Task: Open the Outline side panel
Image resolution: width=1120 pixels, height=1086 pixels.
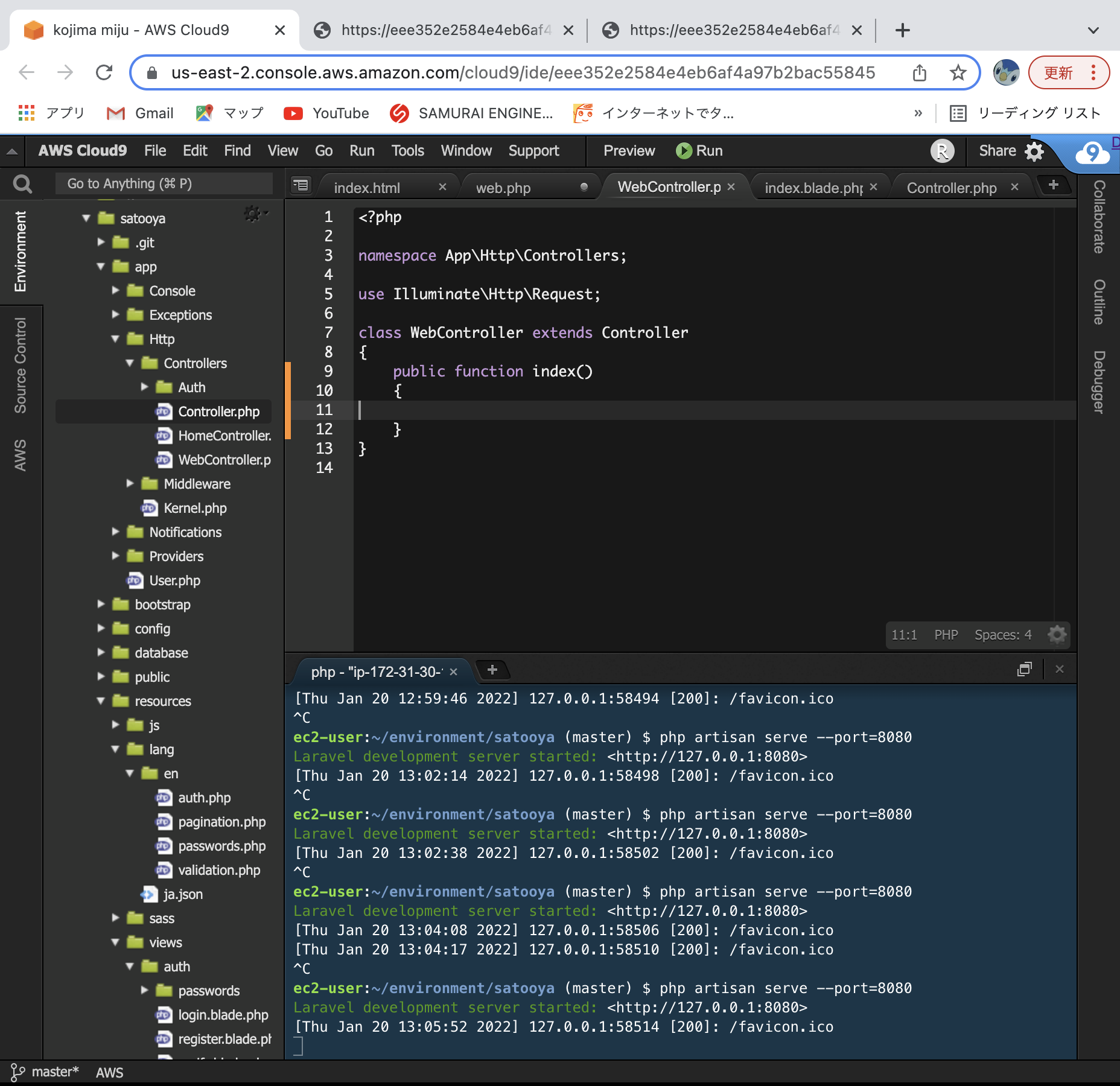Action: point(1099,302)
